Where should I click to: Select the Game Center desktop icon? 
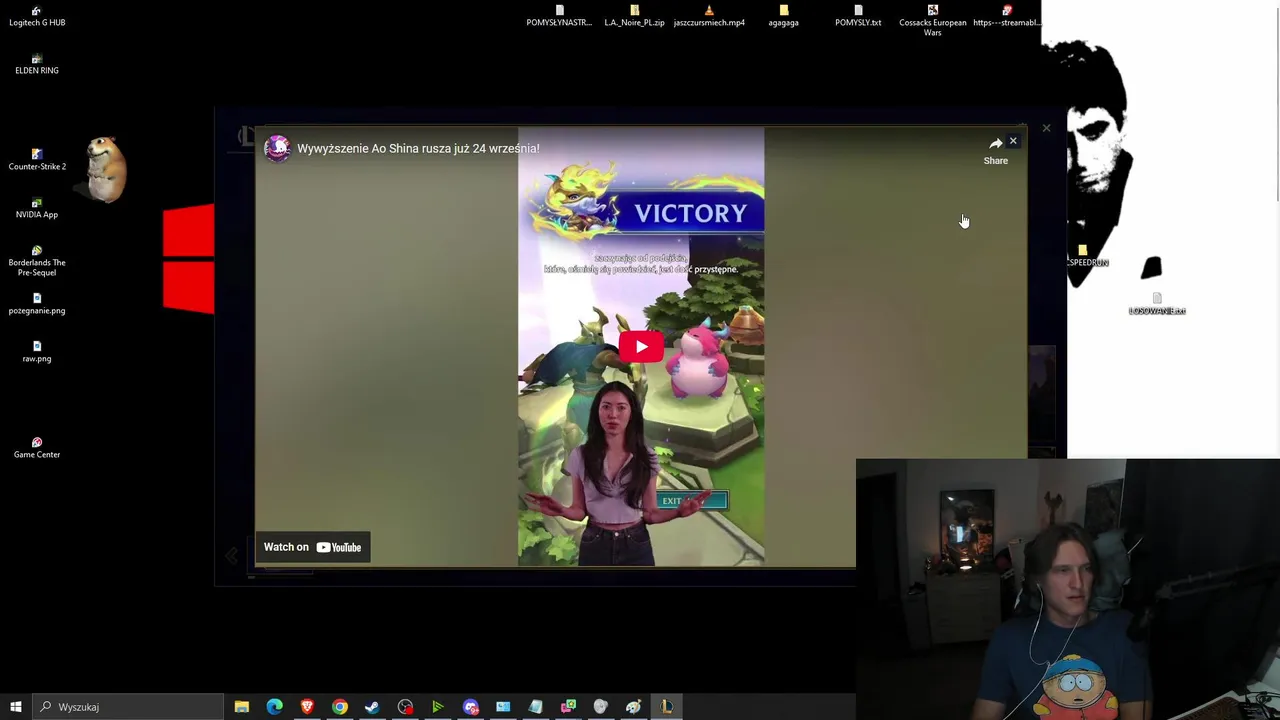click(37, 448)
